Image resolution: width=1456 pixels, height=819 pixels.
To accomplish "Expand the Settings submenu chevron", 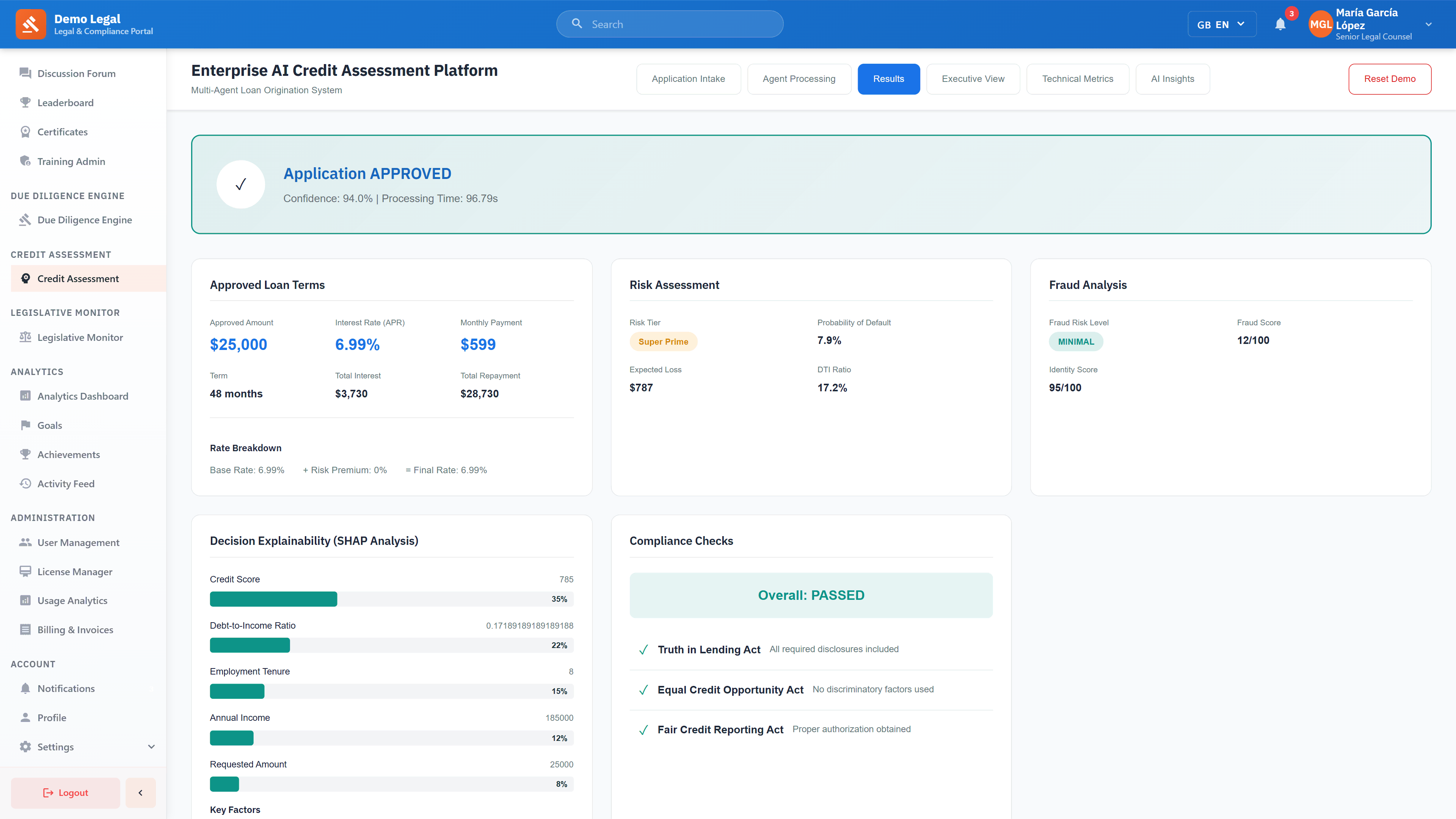I will coord(151,747).
